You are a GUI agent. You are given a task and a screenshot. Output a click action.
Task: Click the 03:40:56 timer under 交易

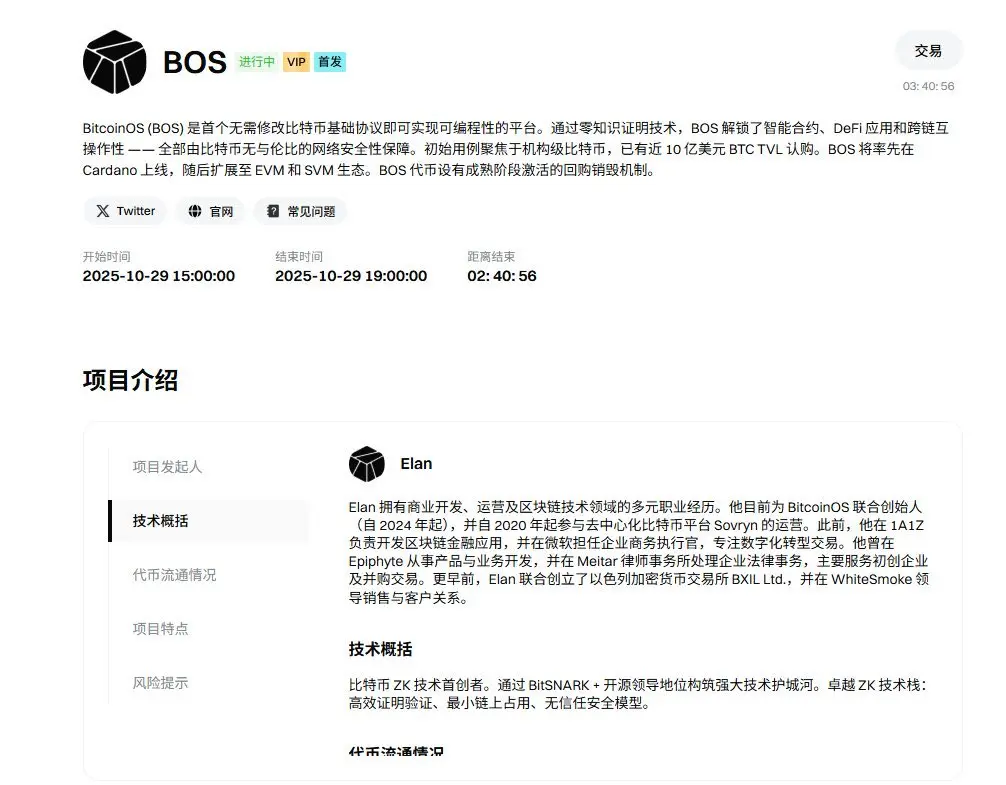pos(928,86)
